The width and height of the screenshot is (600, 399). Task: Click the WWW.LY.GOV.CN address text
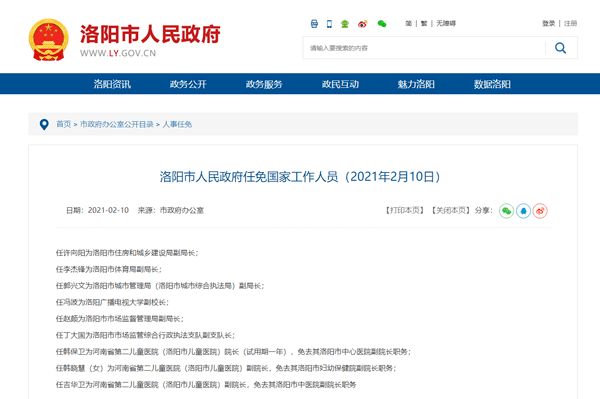[x=118, y=53]
